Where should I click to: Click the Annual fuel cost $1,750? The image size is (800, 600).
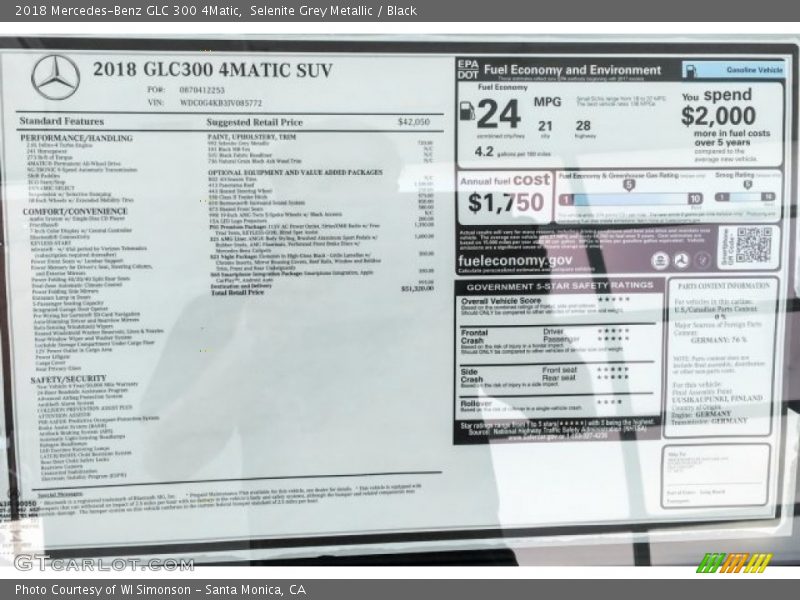pos(506,203)
